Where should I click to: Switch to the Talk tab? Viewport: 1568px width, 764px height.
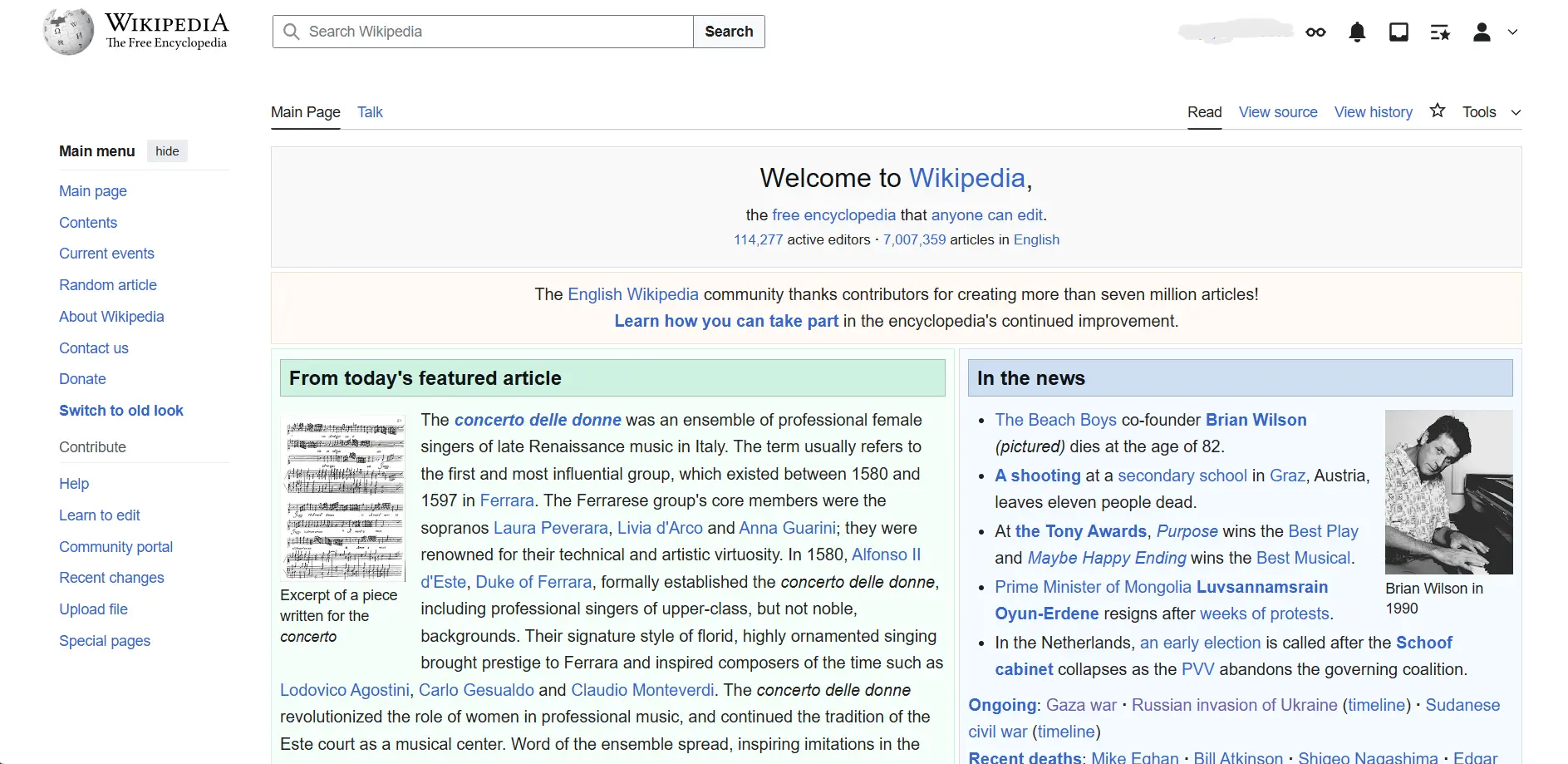pos(370,112)
